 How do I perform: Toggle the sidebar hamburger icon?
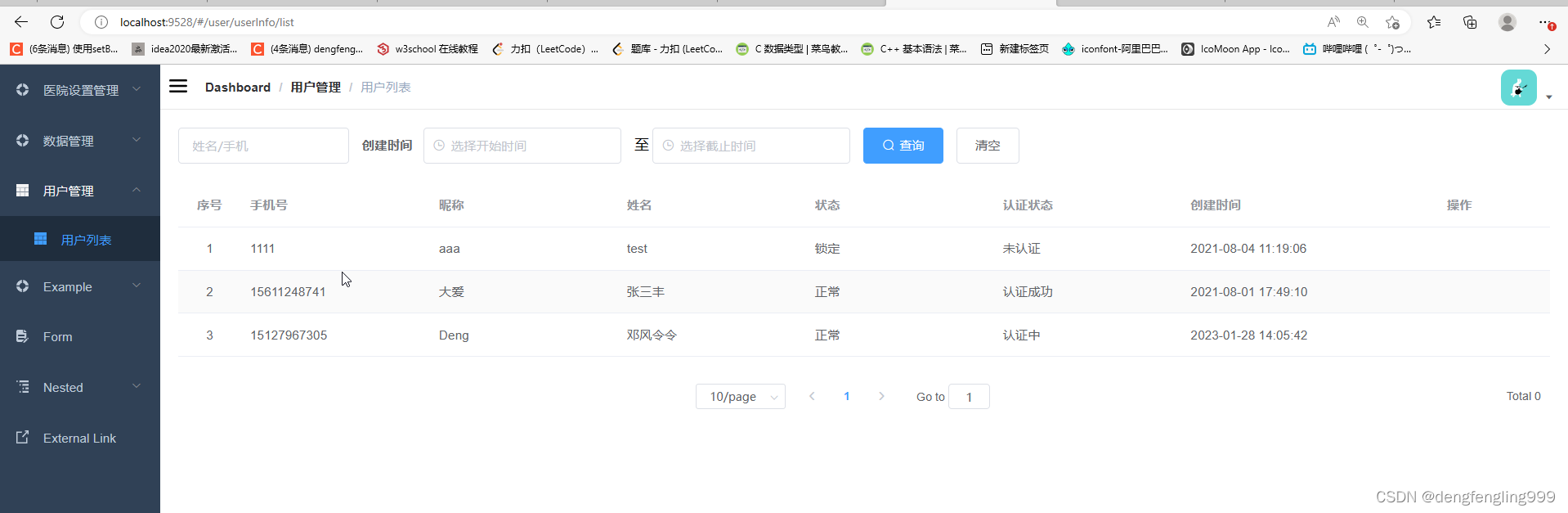tap(178, 87)
